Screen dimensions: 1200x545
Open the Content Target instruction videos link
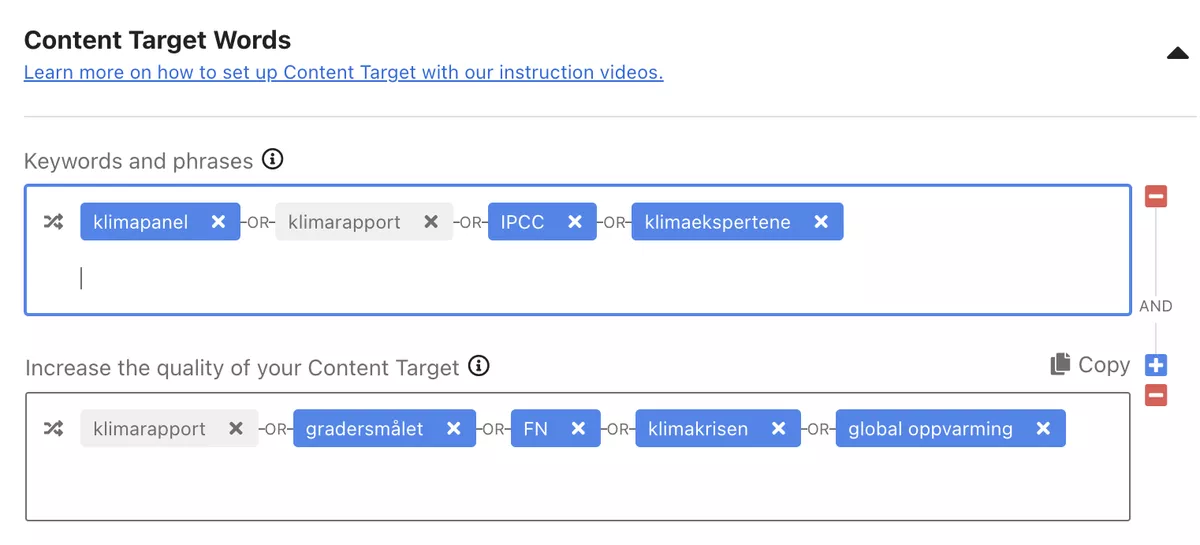tap(343, 72)
